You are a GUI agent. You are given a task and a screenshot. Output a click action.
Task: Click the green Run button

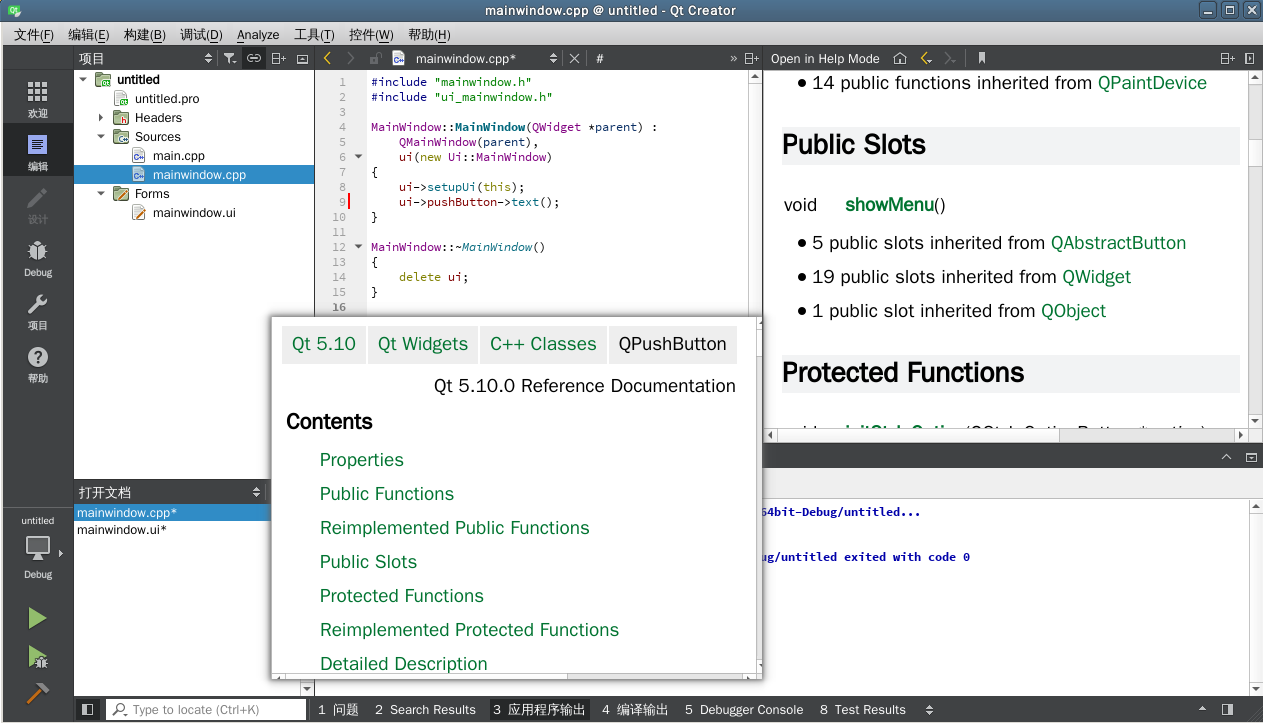[37, 618]
